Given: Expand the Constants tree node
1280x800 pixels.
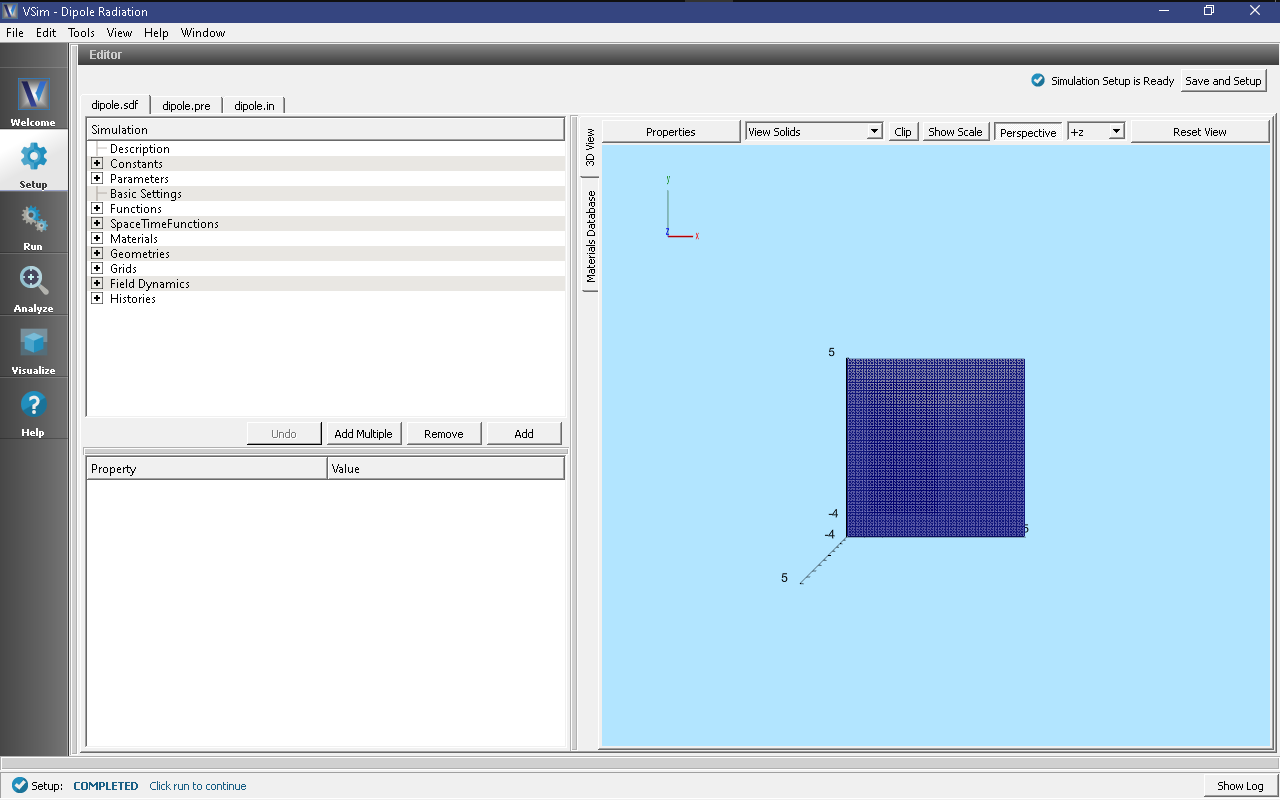Looking at the screenshot, I should coord(97,164).
